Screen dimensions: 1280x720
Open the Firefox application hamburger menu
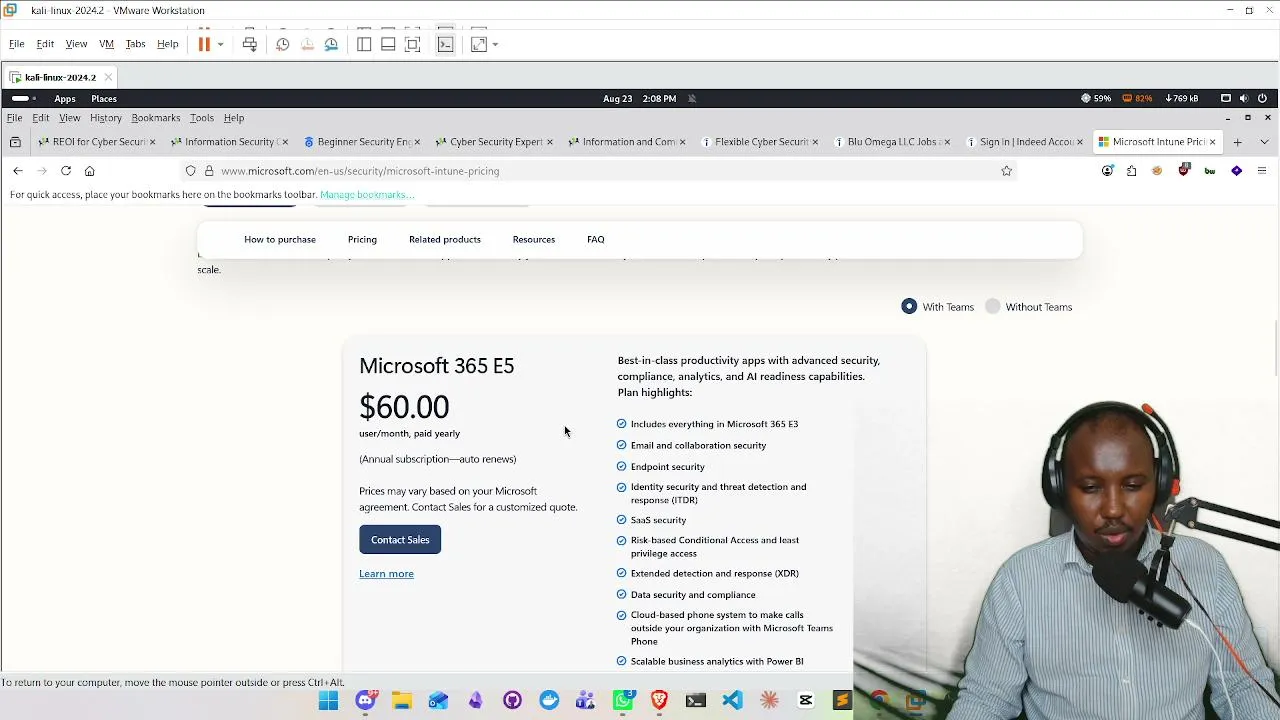point(1262,171)
